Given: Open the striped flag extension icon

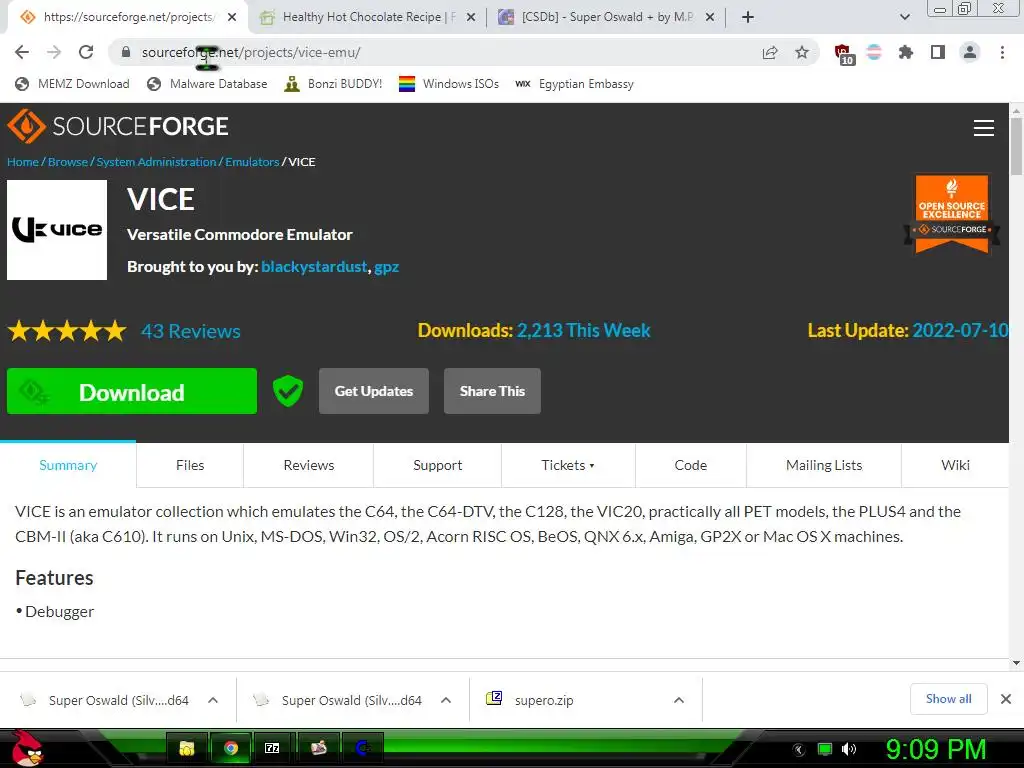Looking at the screenshot, I should [874, 52].
